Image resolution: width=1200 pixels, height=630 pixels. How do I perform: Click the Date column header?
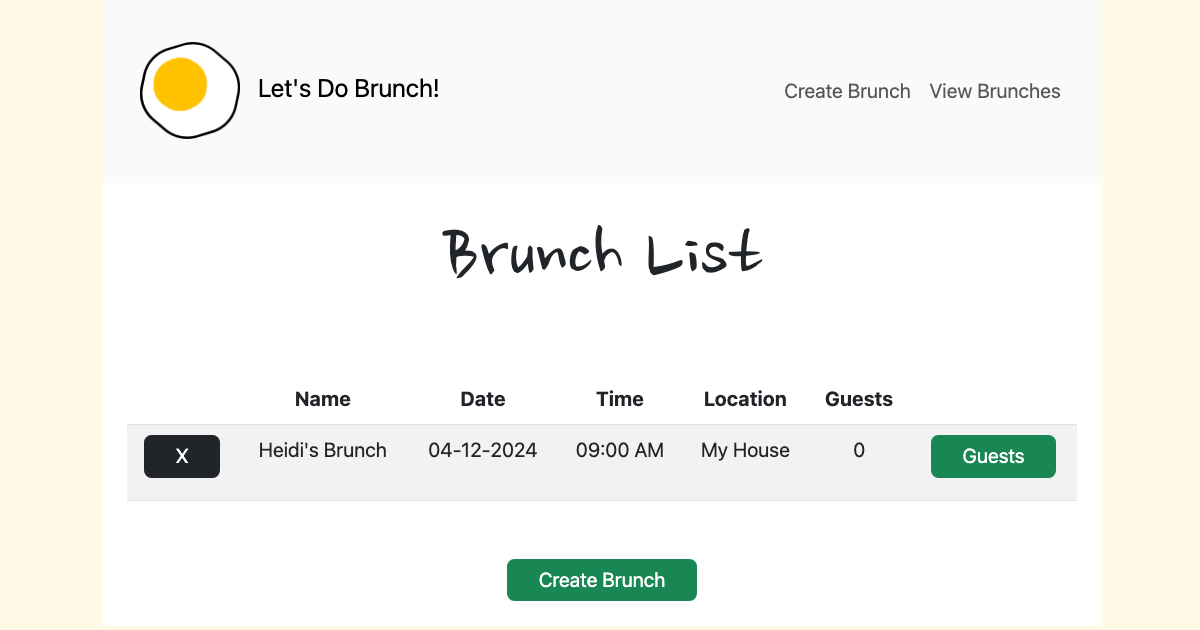tap(483, 399)
